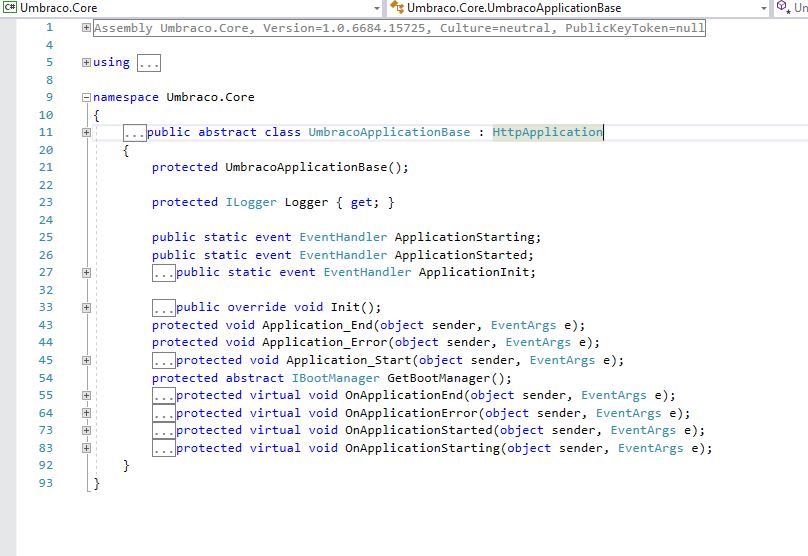Click the ellipsis box before public abstract class
This screenshot has width=808, height=556.
tap(134, 133)
